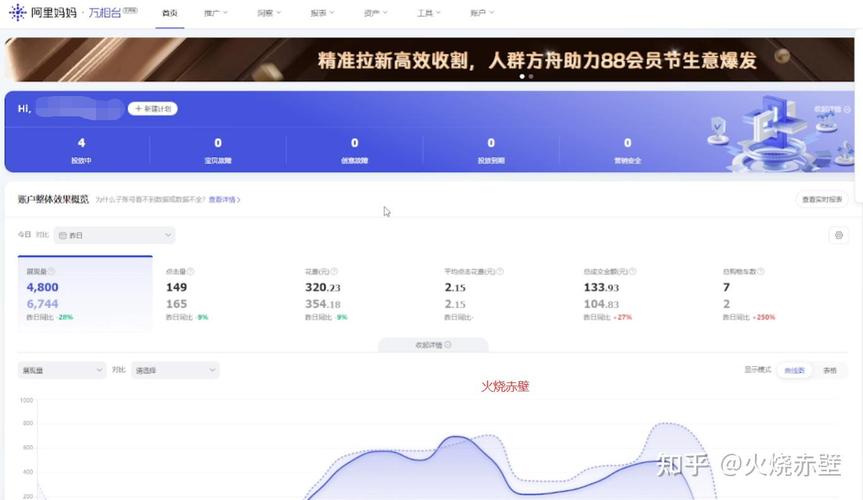
Task: Click help icon beside 平均点击花费 metric
Action: pyautogui.click(x=500, y=271)
